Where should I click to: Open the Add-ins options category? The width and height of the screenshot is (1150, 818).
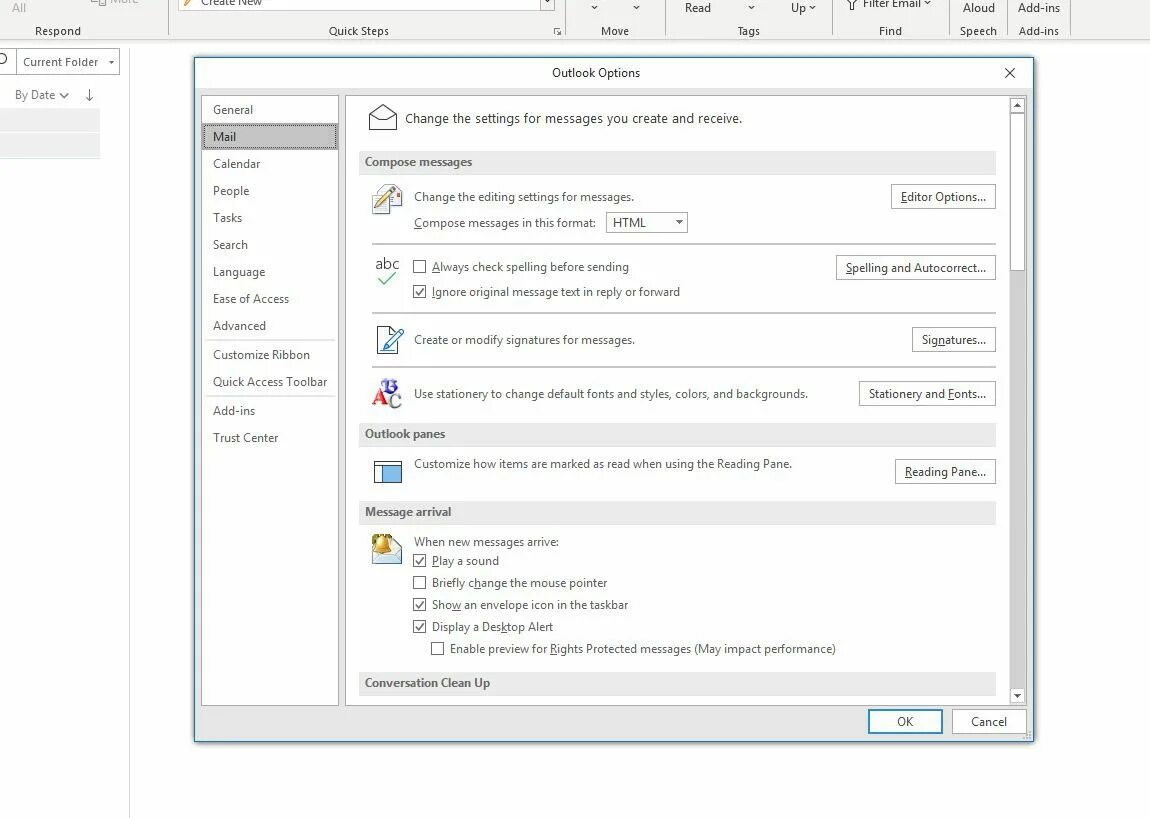pyautogui.click(x=270, y=412)
